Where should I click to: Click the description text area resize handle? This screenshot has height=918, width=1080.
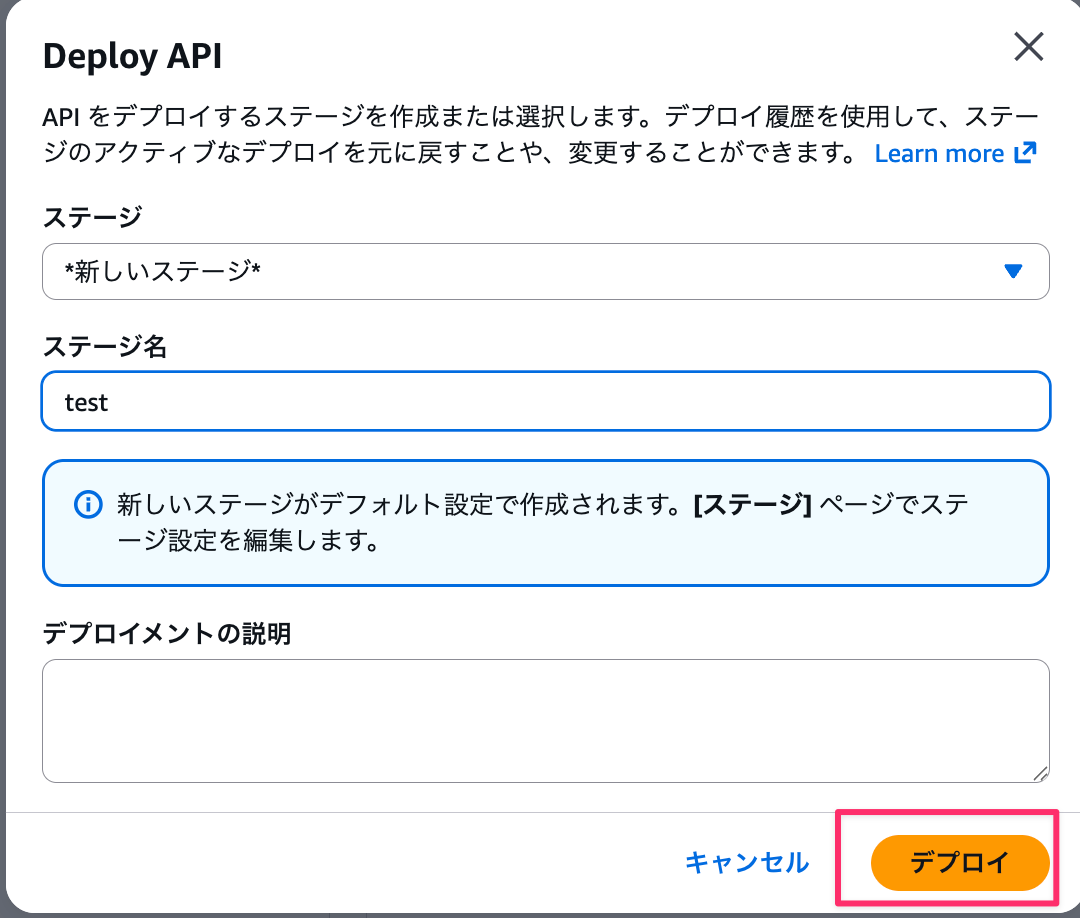1040,773
